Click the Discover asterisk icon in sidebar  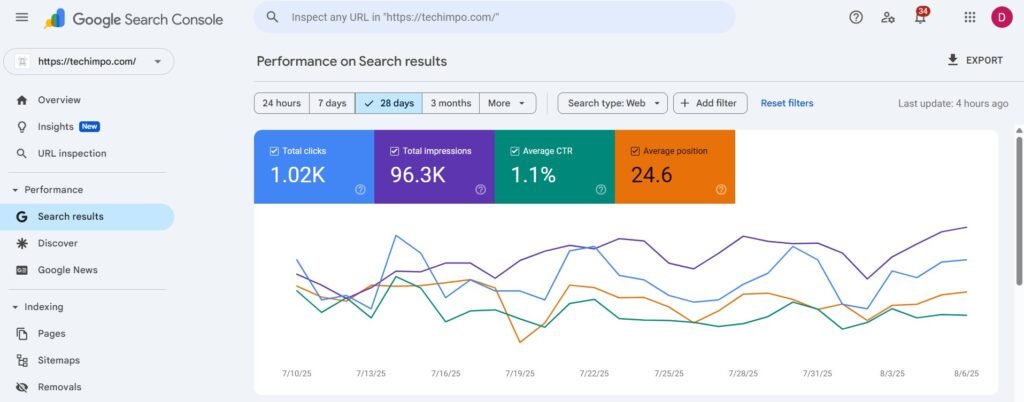(22, 243)
